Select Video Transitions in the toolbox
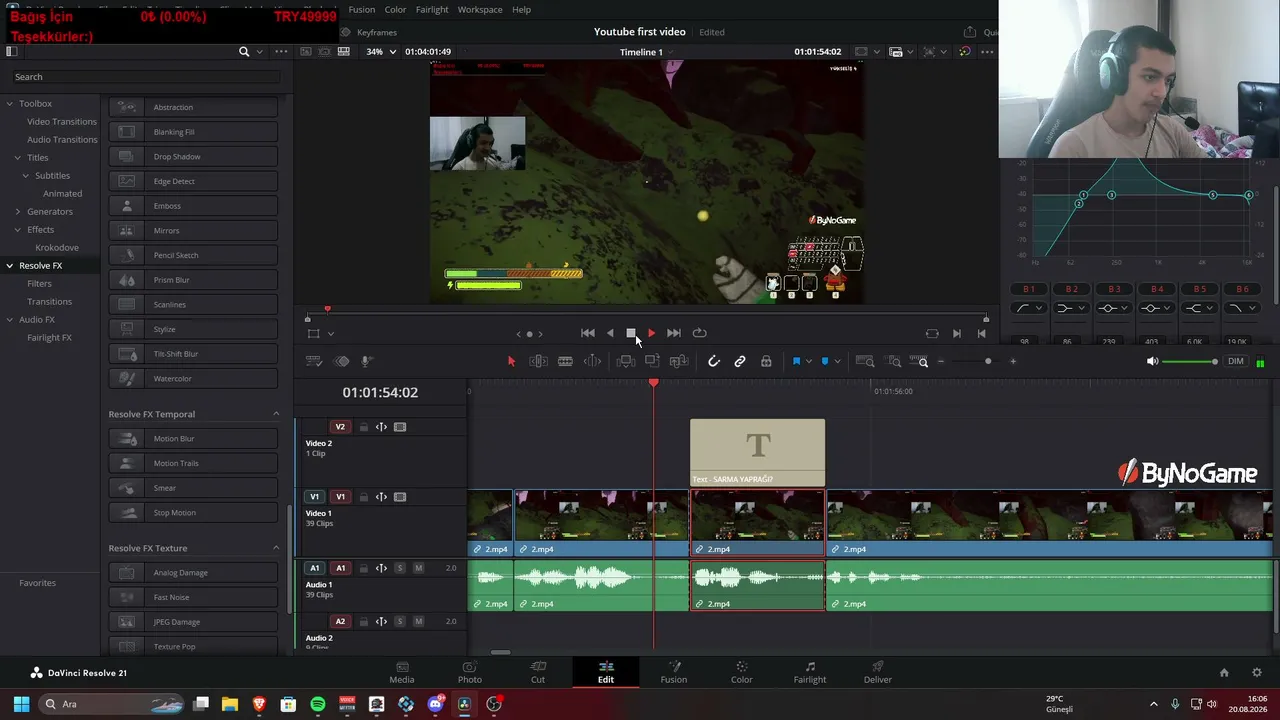The height and width of the screenshot is (720, 1280). [x=62, y=122]
